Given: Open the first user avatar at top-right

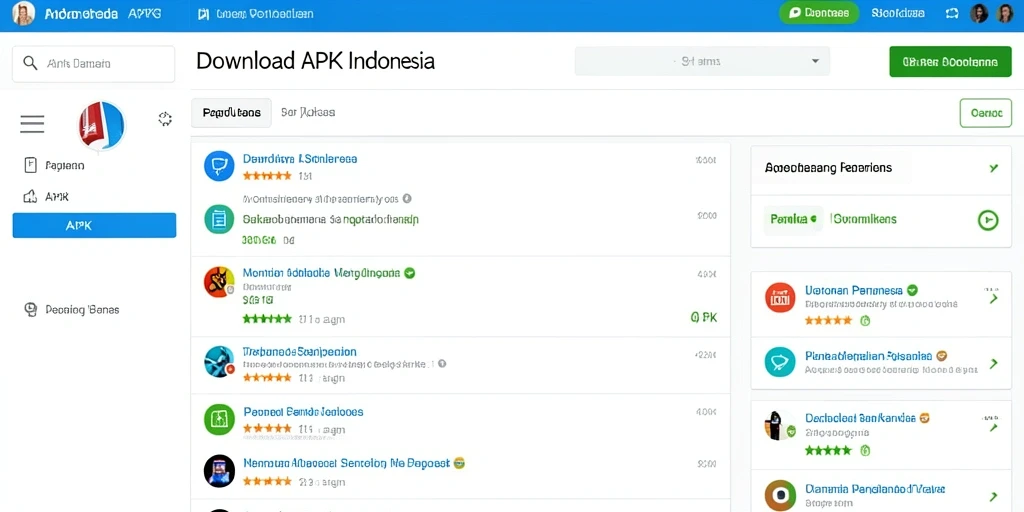Looking at the screenshot, I should pos(979,13).
